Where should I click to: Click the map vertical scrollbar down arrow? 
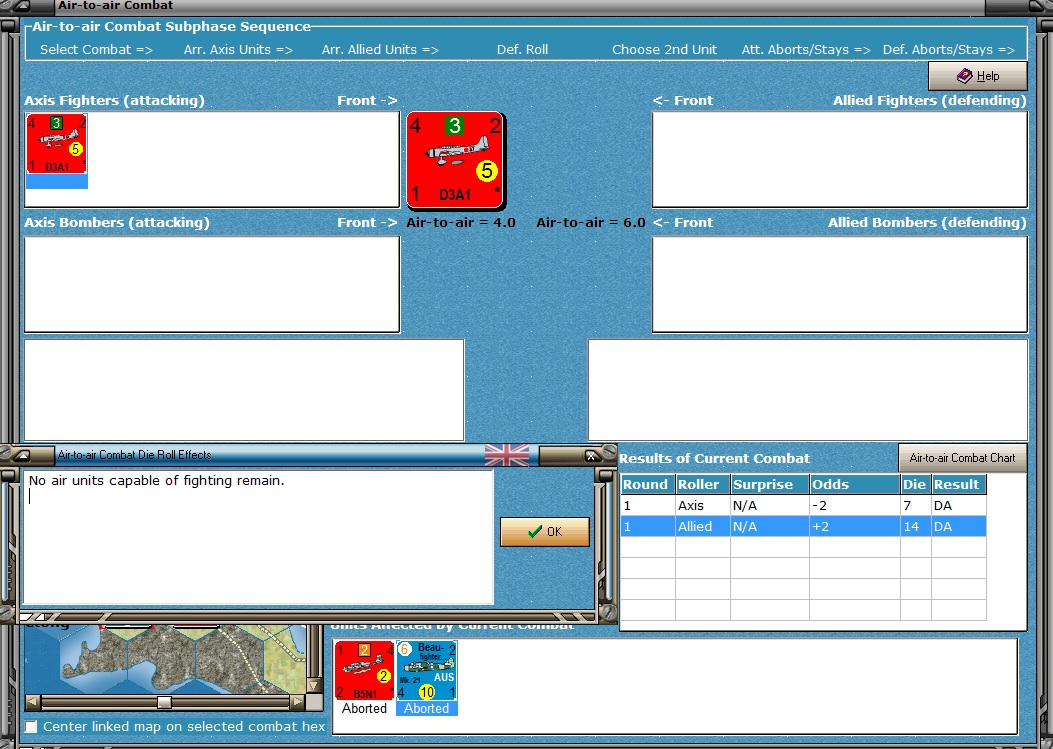point(314,685)
